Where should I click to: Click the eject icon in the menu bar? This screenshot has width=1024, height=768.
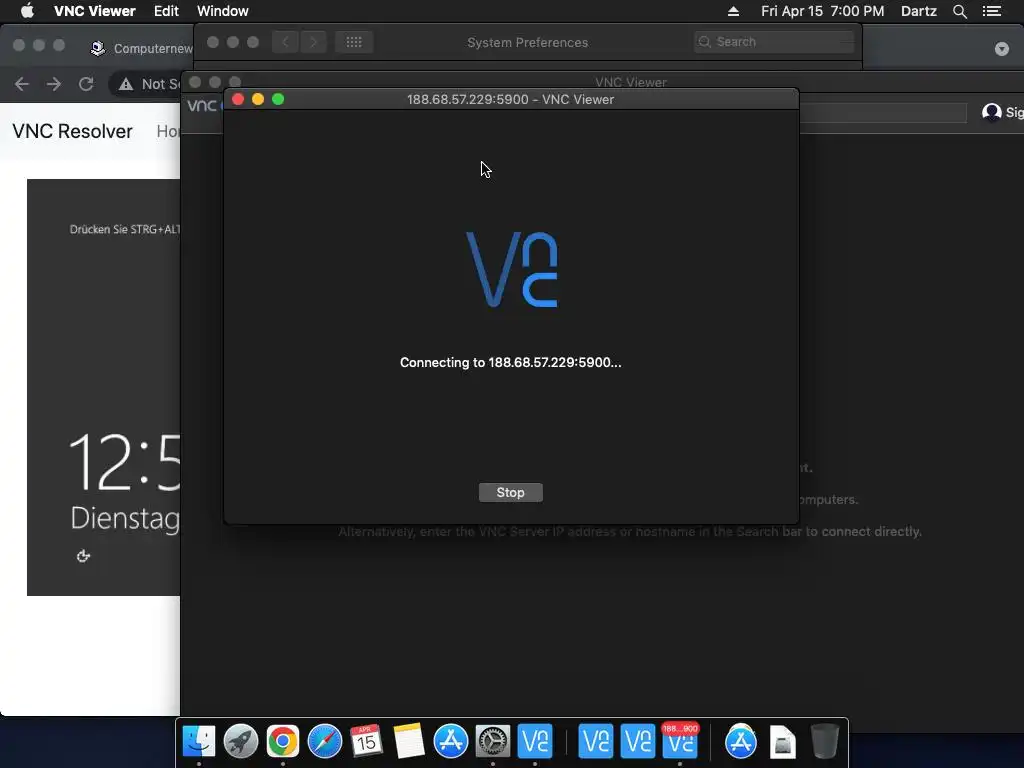[x=733, y=11]
